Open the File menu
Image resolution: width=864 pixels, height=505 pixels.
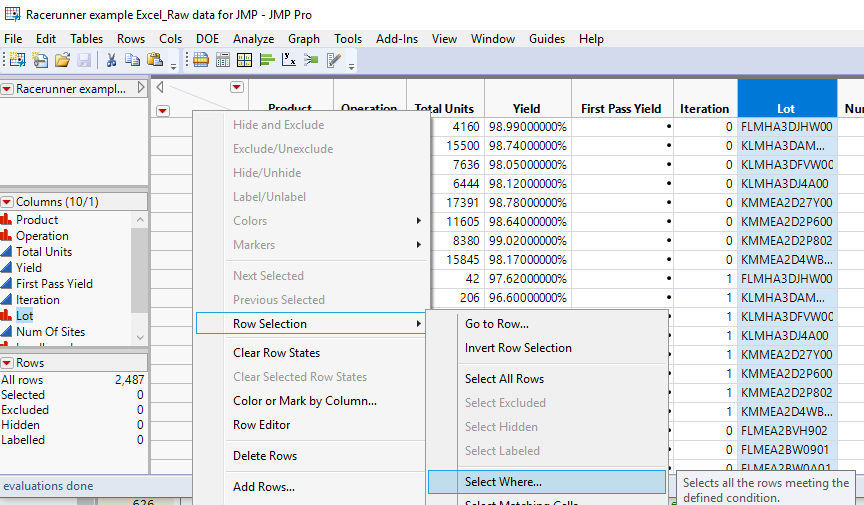pos(13,39)
